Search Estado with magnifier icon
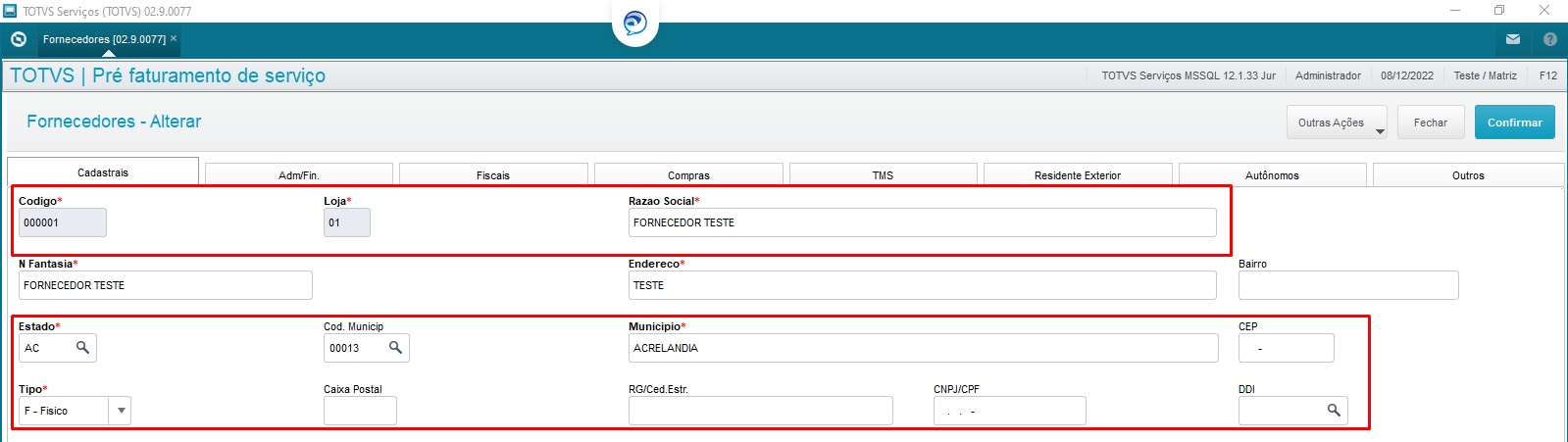This screenshot has height=442, width=1568. (x=82, y=348)
